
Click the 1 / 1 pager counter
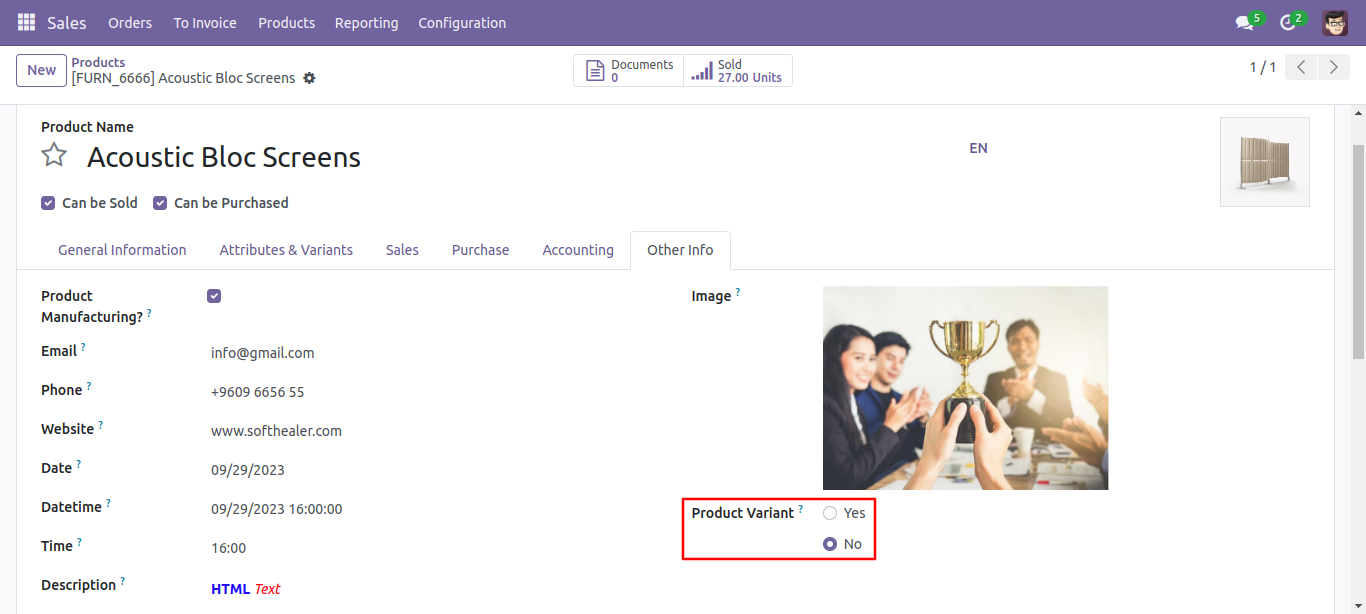click(x=1263, y=67)
